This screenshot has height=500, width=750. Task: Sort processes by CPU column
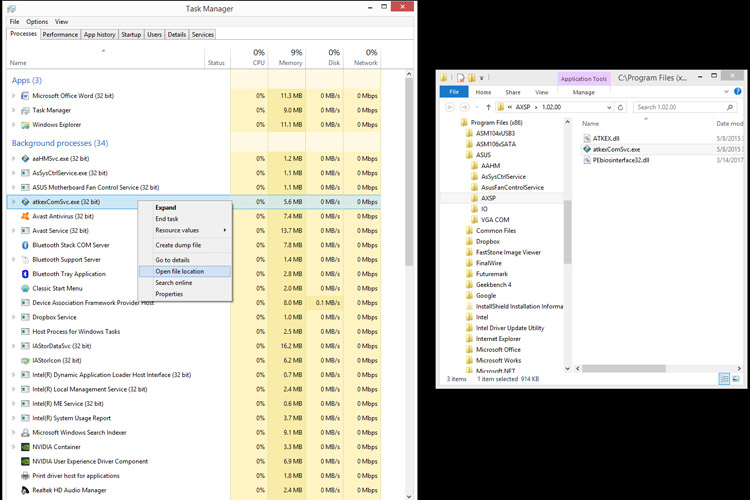point(249,57)
